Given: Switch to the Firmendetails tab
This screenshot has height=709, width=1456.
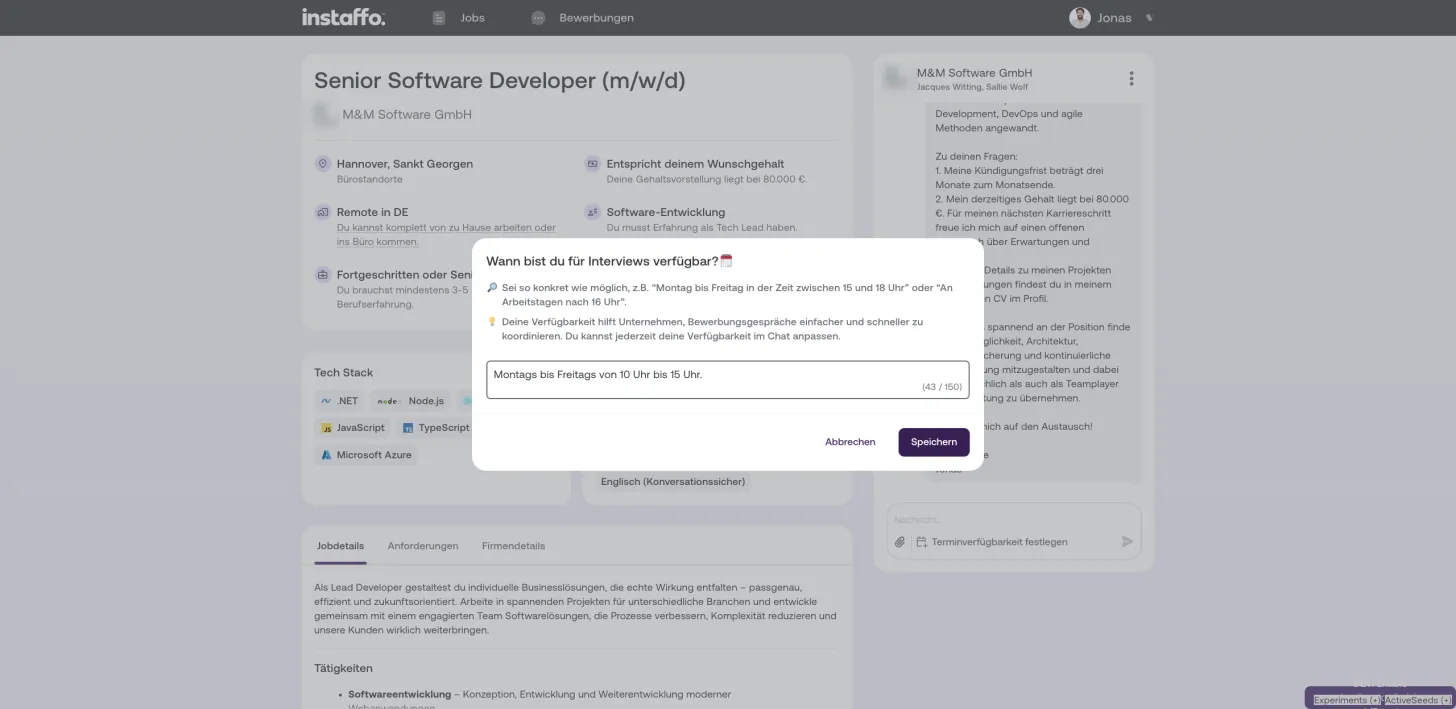Looking at the screenshot, I should point(513,546).
